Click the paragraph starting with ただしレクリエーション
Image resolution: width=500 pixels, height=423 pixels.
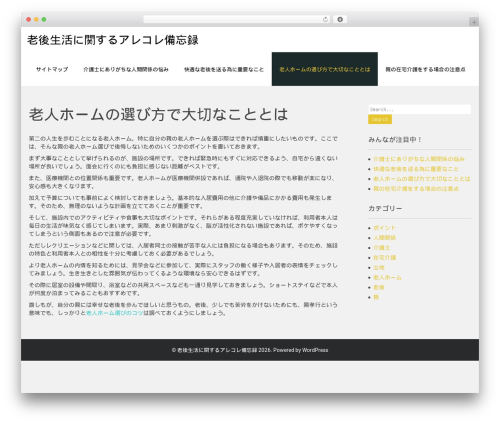[x=183, y=249]
